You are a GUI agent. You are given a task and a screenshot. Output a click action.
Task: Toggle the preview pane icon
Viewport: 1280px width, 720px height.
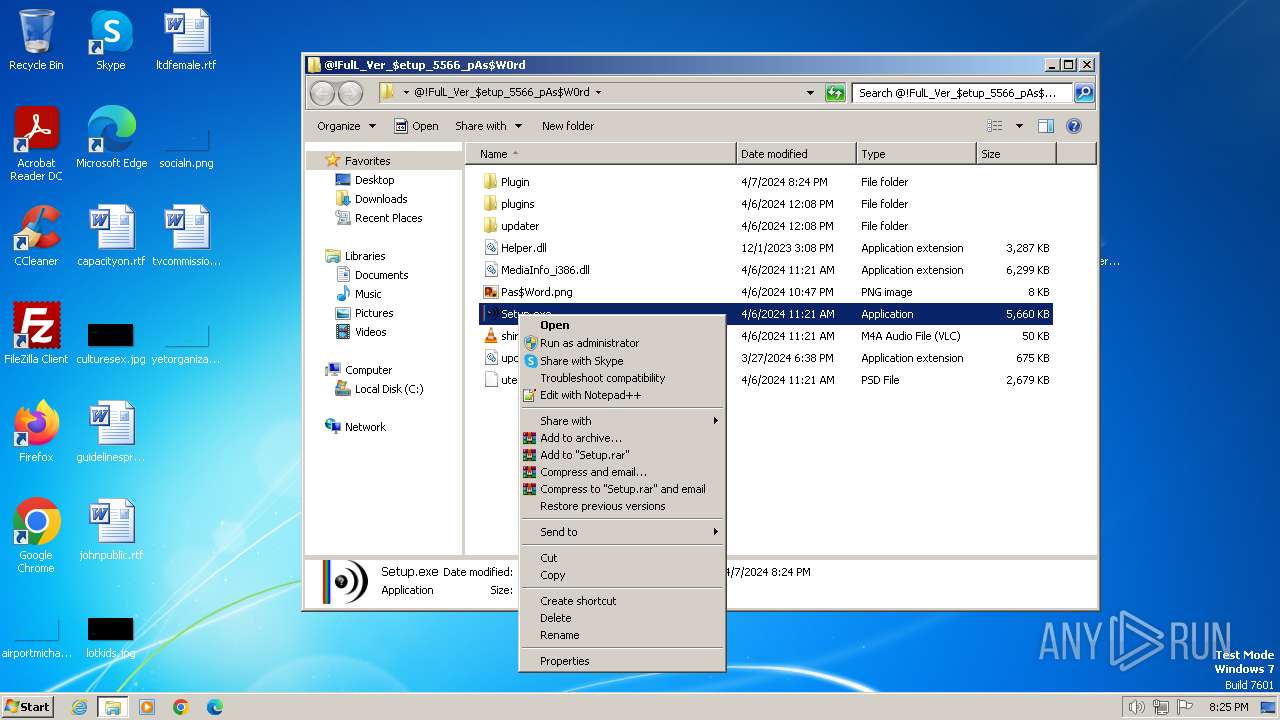pyautogui.click(x=1046, y=126)
